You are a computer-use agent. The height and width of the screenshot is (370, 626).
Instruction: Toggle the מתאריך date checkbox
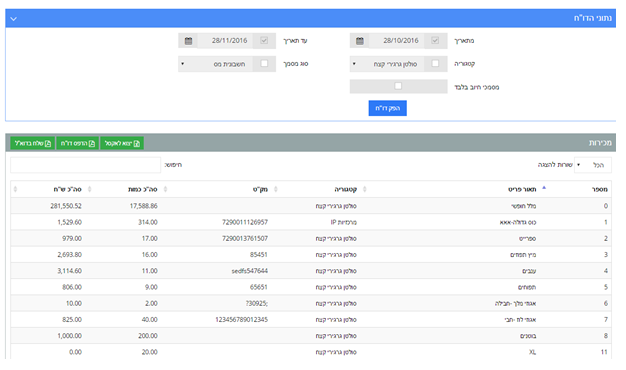point(435,40)
